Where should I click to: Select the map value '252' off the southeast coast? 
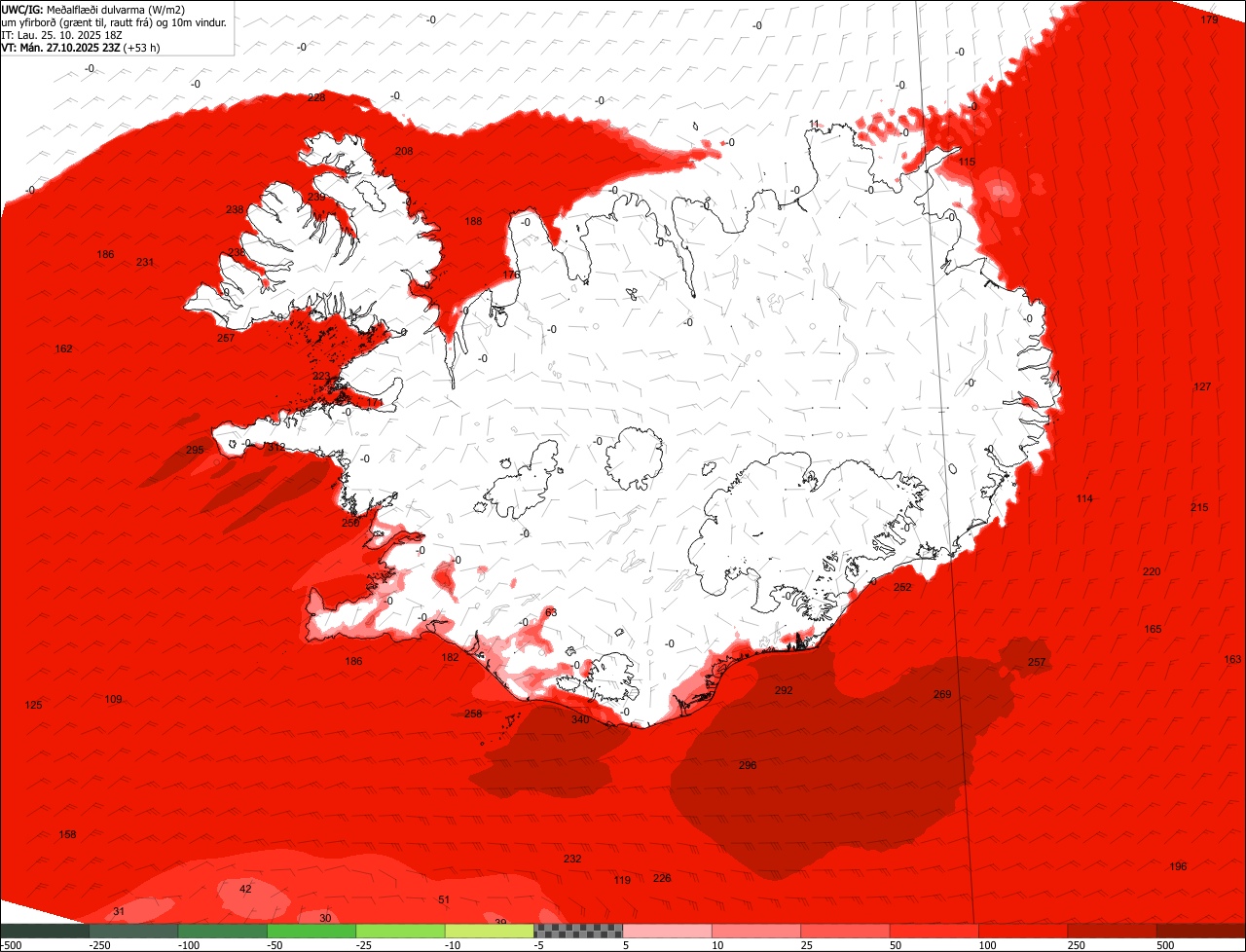point(902,587)
